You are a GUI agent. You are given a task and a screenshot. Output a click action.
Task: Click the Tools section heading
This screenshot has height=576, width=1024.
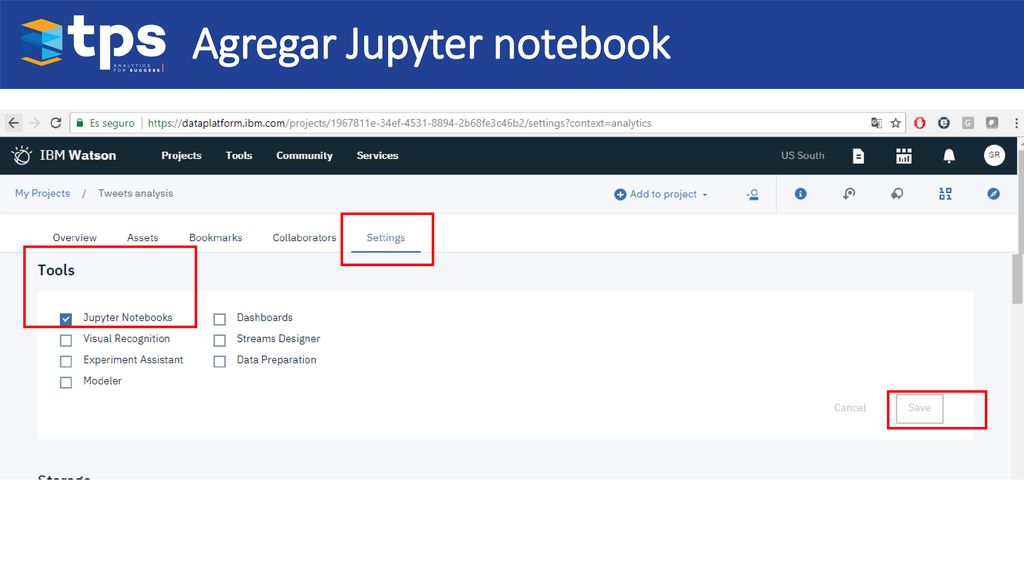point(56,270)
